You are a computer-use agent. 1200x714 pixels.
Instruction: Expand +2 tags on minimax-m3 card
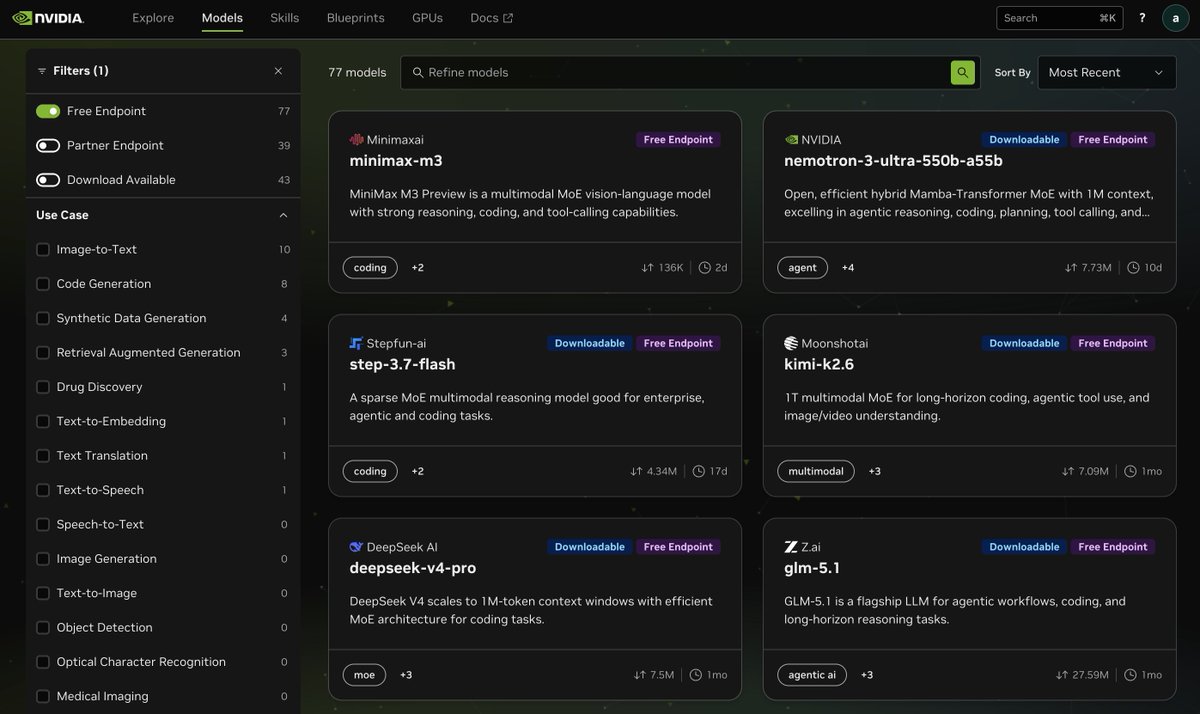[418, 268]
